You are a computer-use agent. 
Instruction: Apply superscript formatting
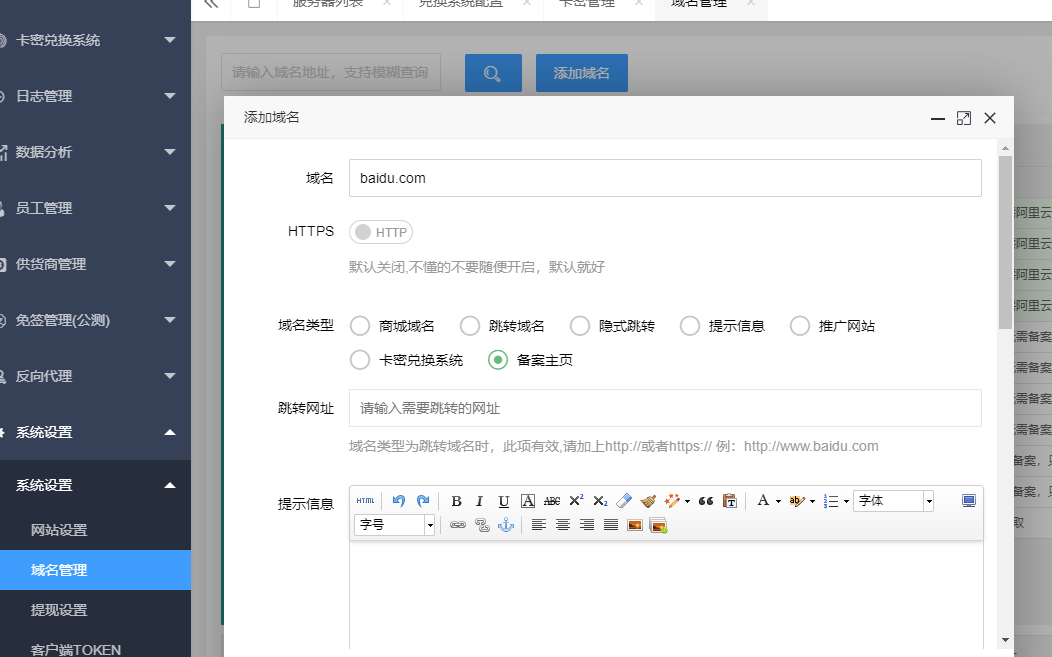pyautogui.click(x=576, y=501)
